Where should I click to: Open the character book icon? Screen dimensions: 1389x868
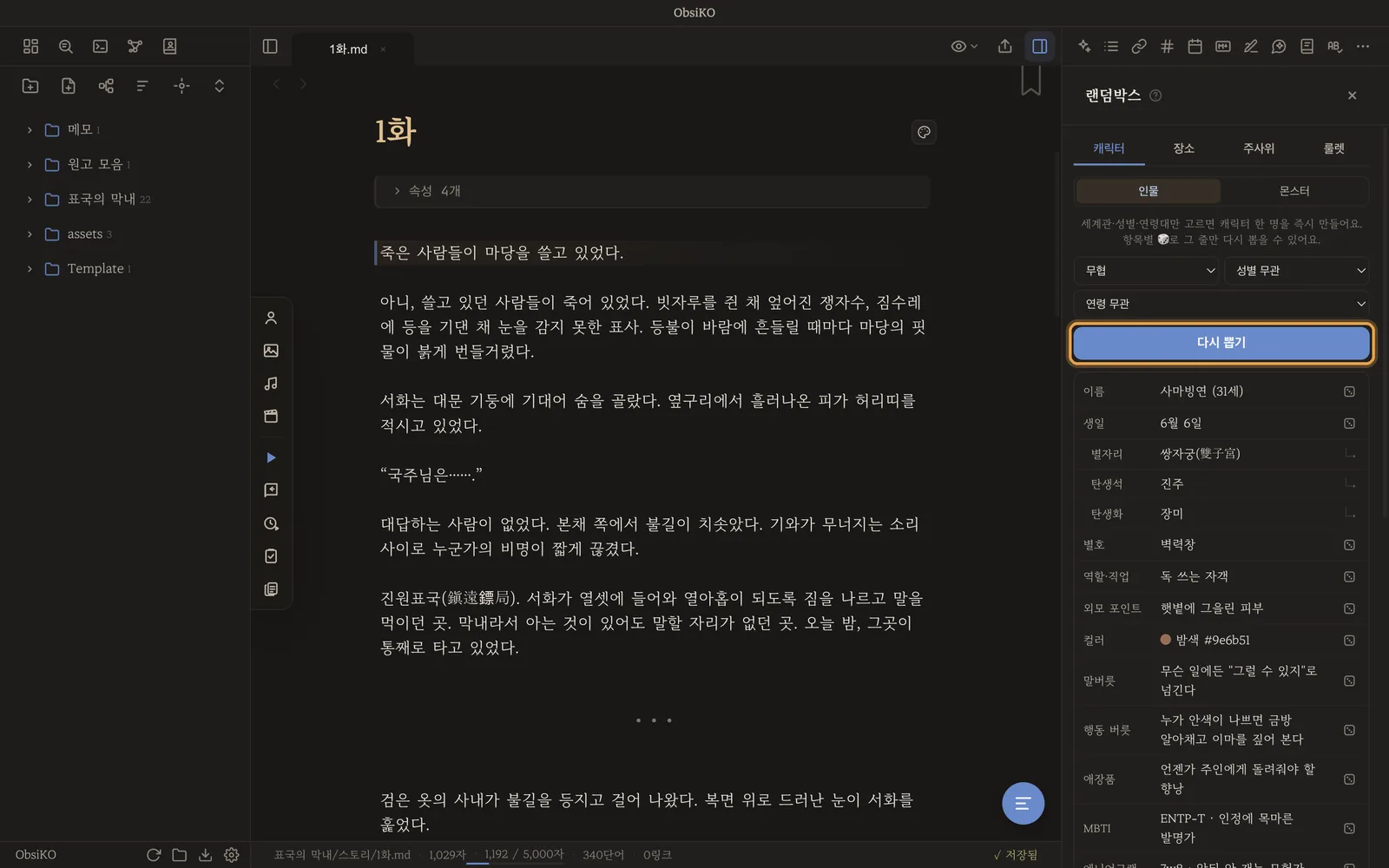170,47
